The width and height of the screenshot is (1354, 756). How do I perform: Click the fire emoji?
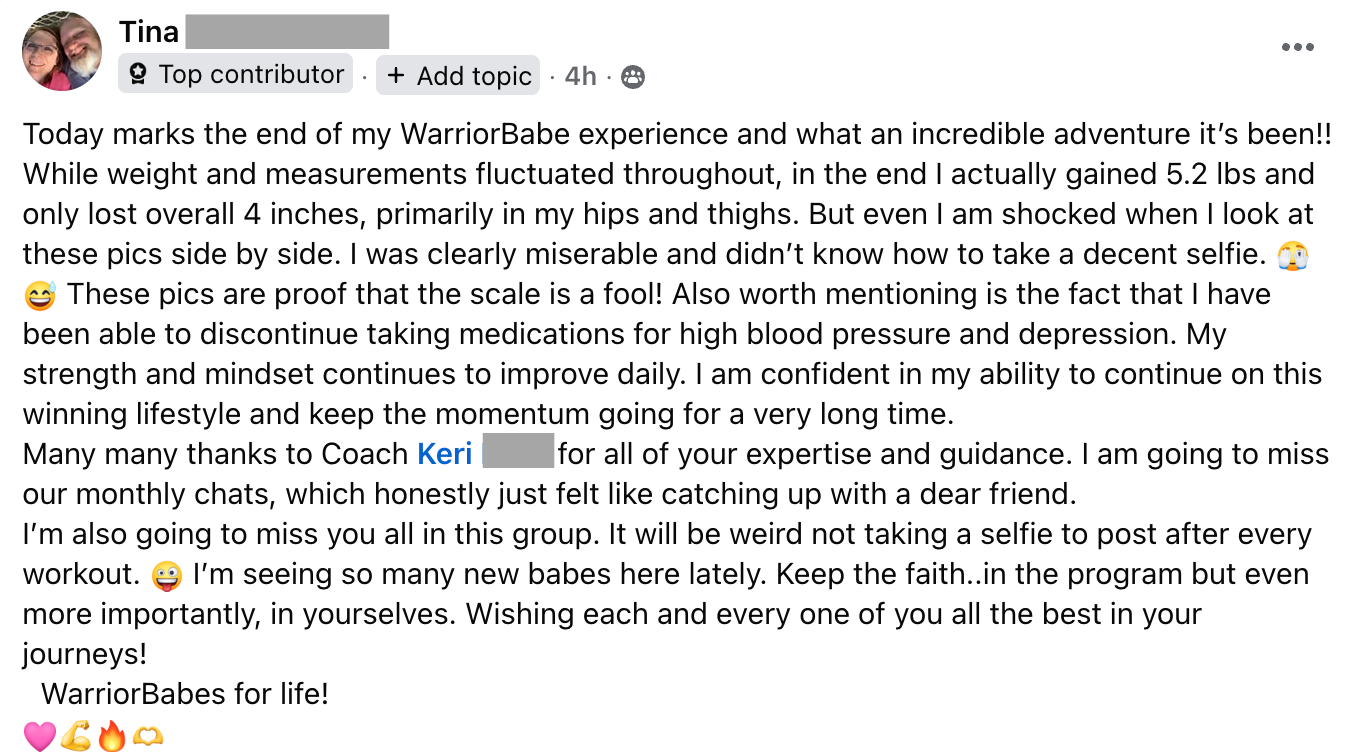(112, 736)
